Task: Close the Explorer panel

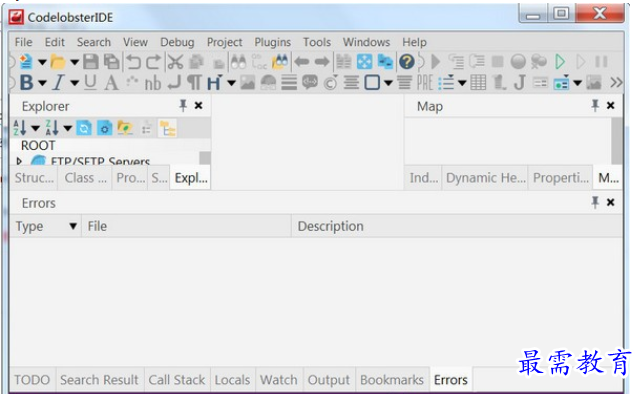Action: 198,106
